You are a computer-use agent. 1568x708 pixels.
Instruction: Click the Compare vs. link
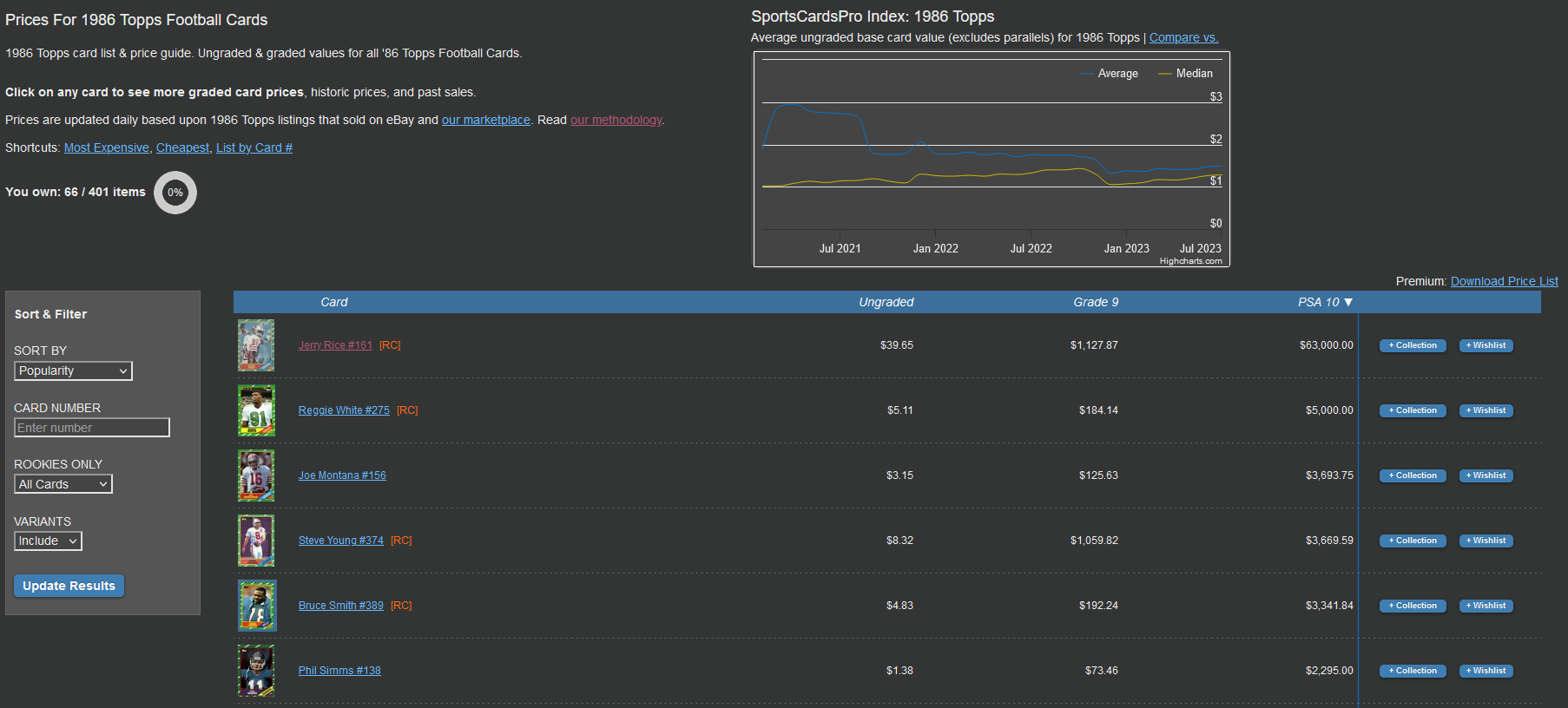1184,37
